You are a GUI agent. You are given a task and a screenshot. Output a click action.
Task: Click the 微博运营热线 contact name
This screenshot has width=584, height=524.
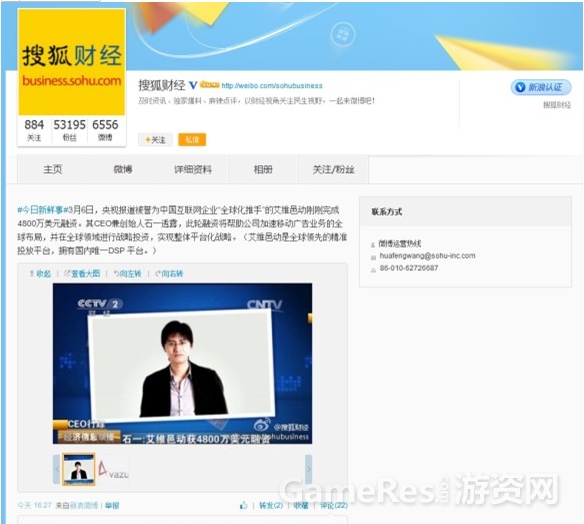coord(400,244)
